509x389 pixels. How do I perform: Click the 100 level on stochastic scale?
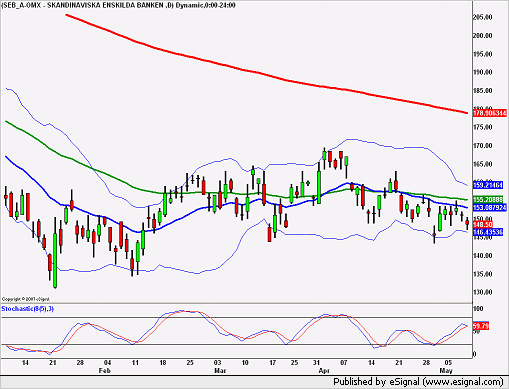[478, 309]
